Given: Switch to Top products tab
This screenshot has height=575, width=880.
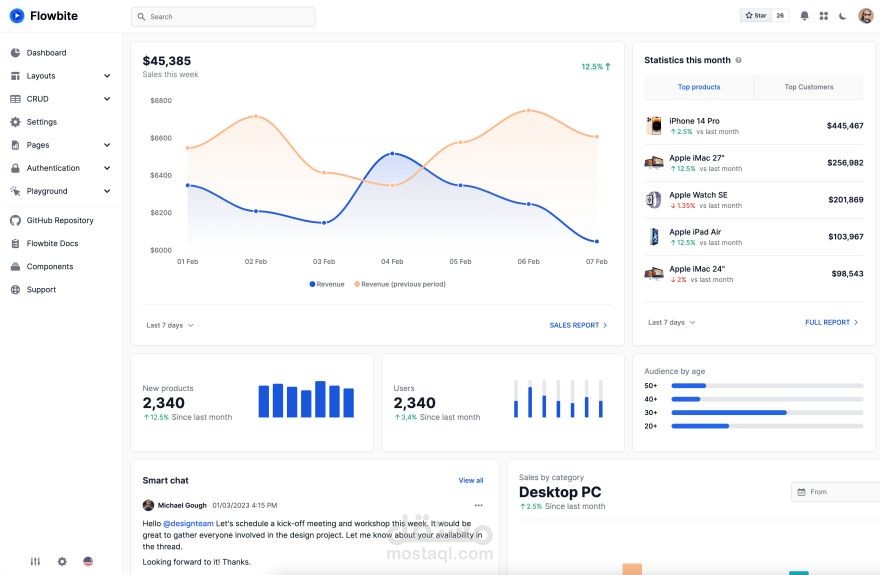Looking at the screenshot, I should pyautogui.click(x=699, y=87).
